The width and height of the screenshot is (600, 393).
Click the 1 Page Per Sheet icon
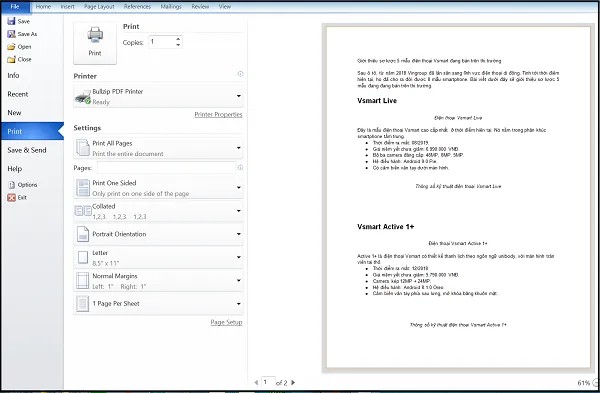pyautogui.click(x=83, y=304)
